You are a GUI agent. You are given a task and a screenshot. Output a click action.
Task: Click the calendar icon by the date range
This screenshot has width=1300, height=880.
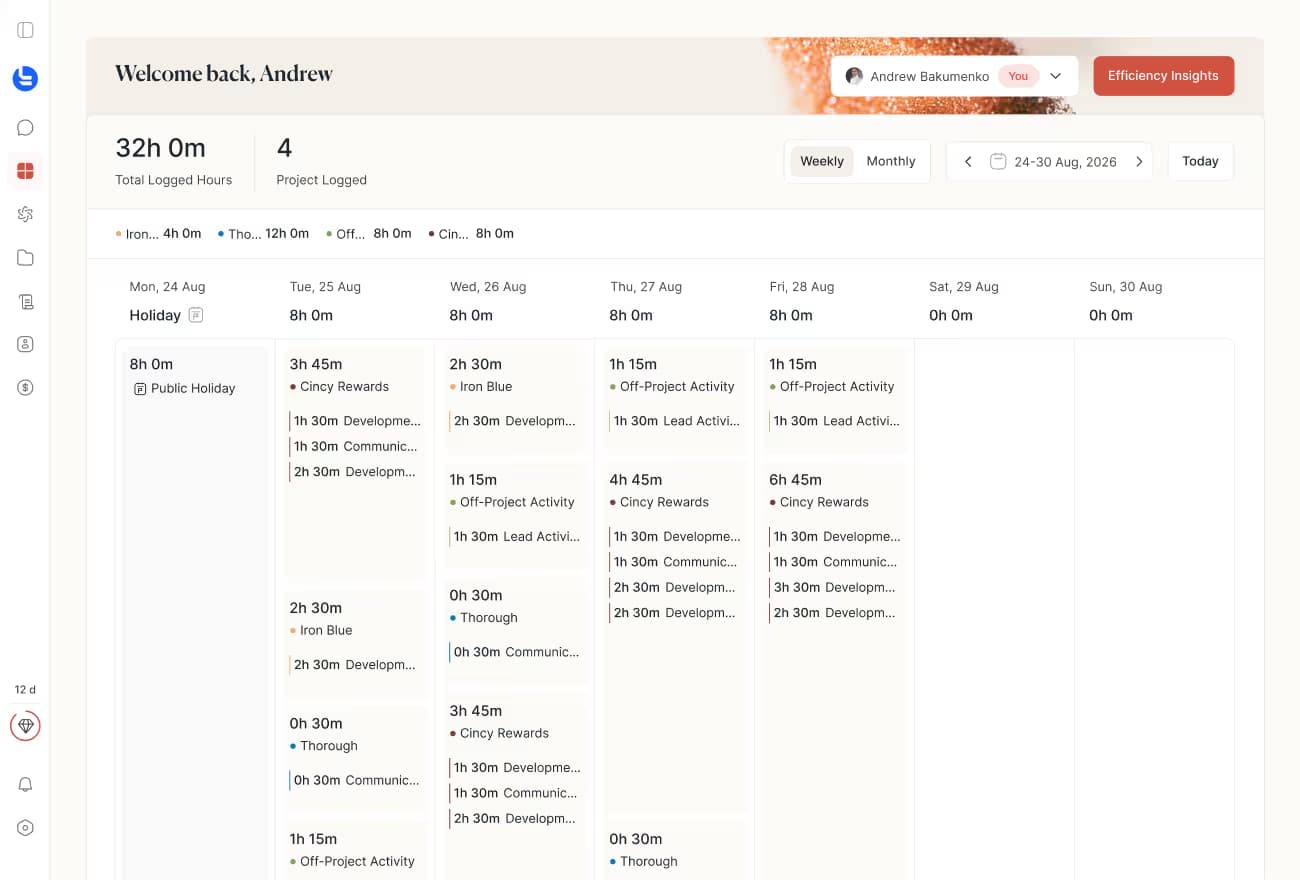997,161
